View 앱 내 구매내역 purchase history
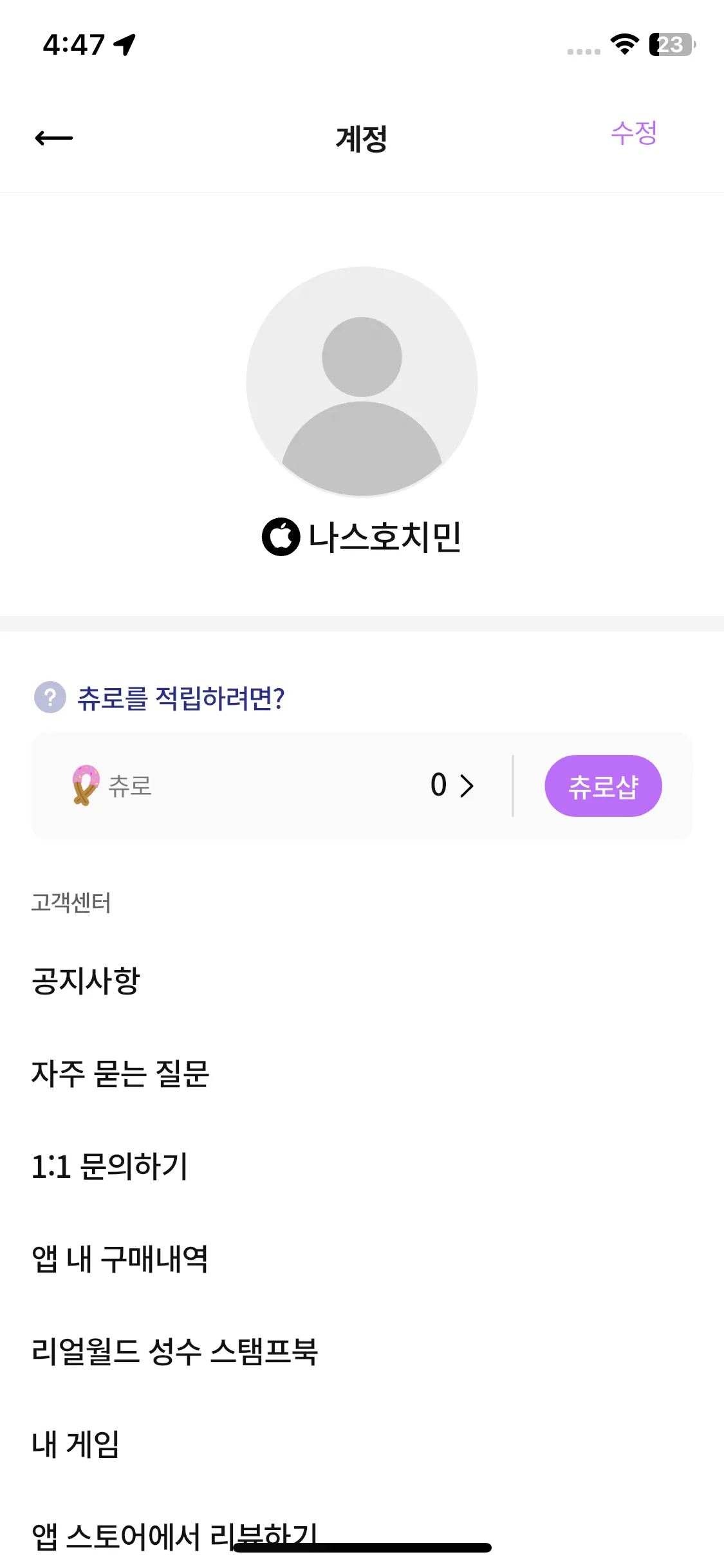This screenshot has width=724, height=1568. pos(120,1259)
